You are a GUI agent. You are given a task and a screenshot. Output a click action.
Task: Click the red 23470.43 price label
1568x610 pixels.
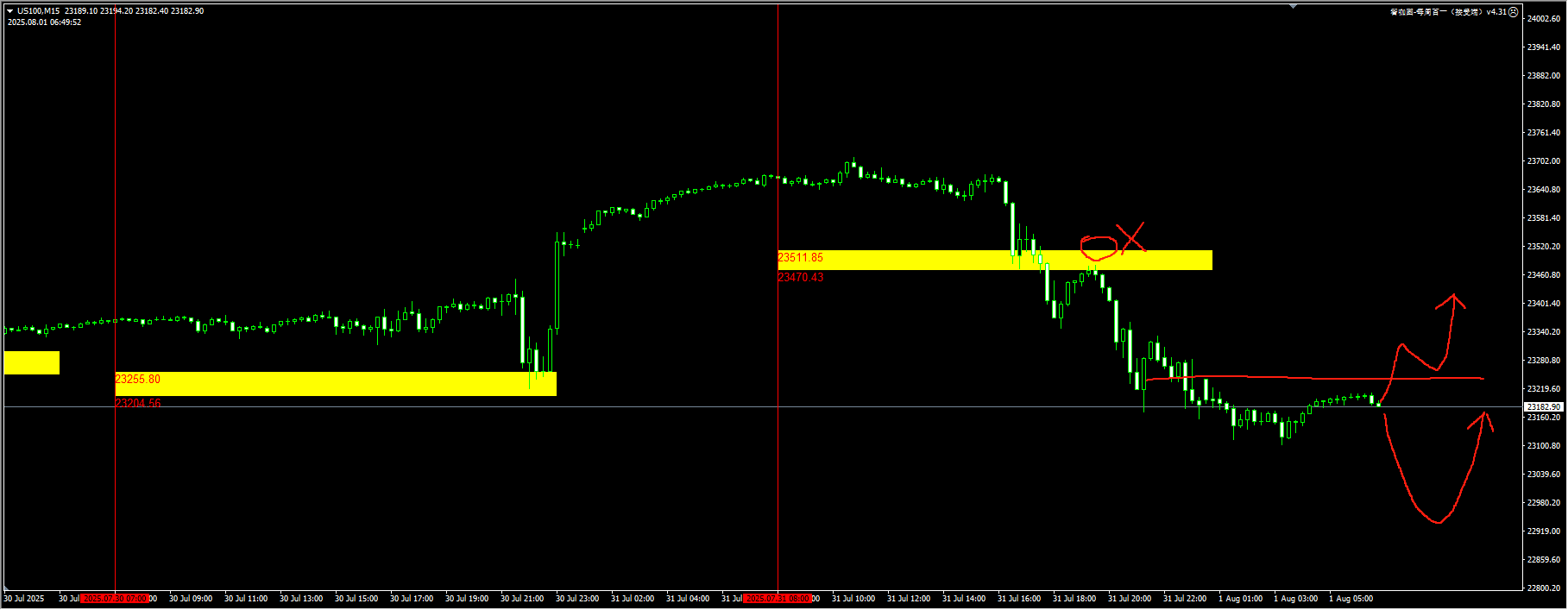(801, 278)
